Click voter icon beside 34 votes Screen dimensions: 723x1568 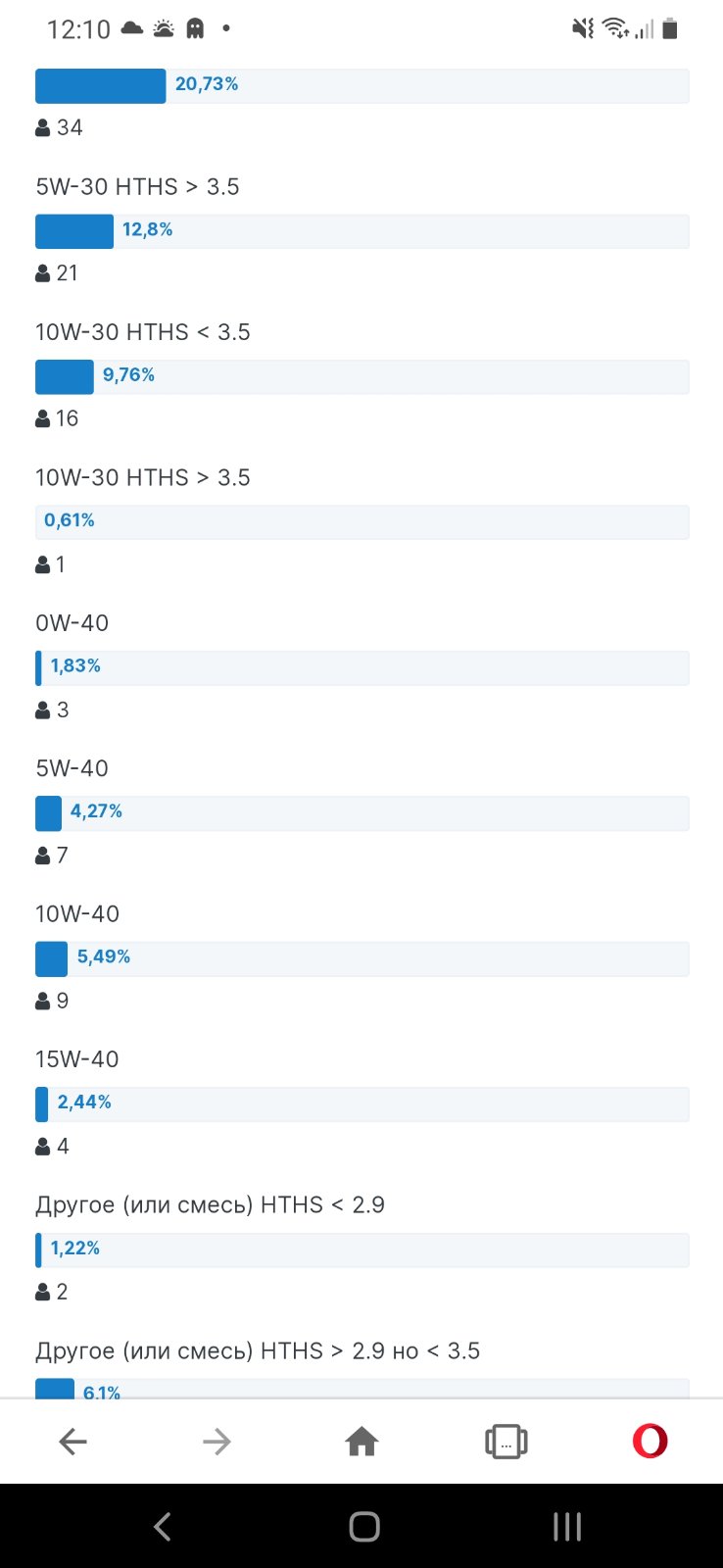[43, 127]
